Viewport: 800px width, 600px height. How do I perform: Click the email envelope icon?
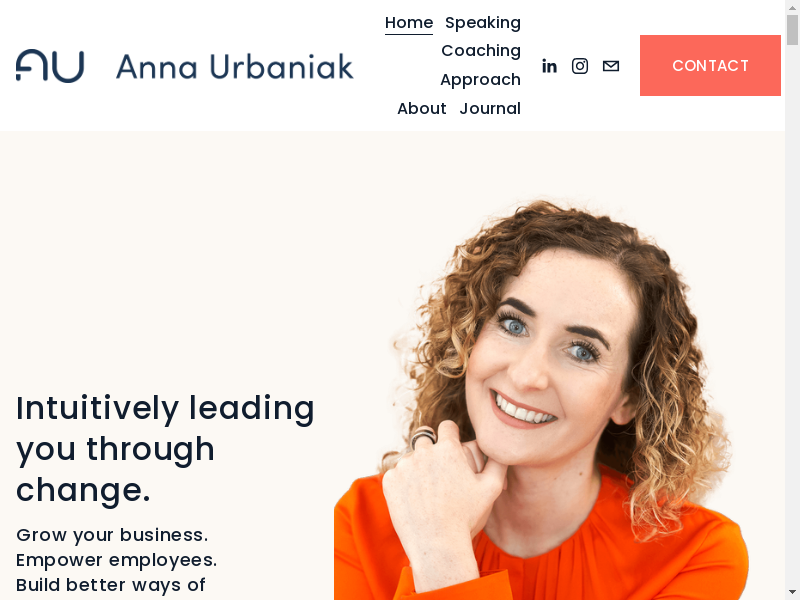[611, 66]
